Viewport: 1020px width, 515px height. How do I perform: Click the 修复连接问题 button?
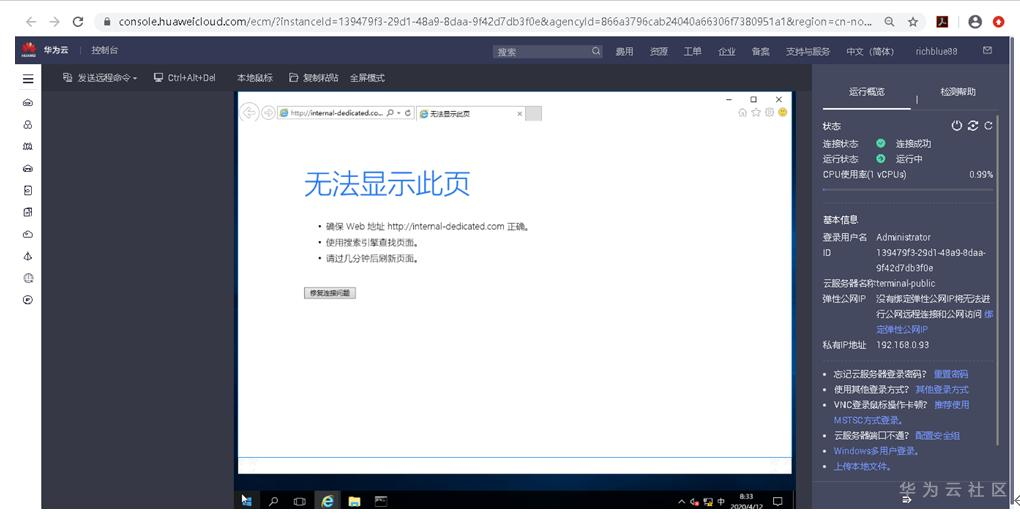pyautogui.click(x=330, y=293)
